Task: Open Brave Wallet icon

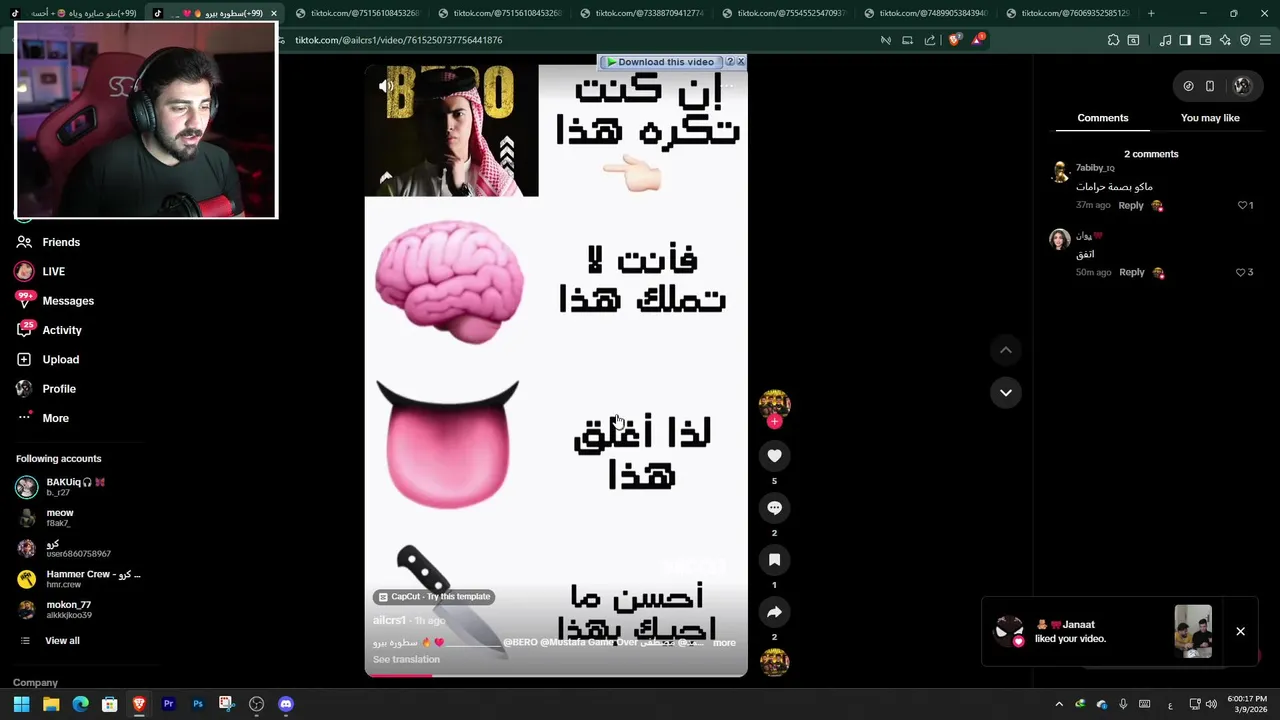Action: click(1205, 40)
